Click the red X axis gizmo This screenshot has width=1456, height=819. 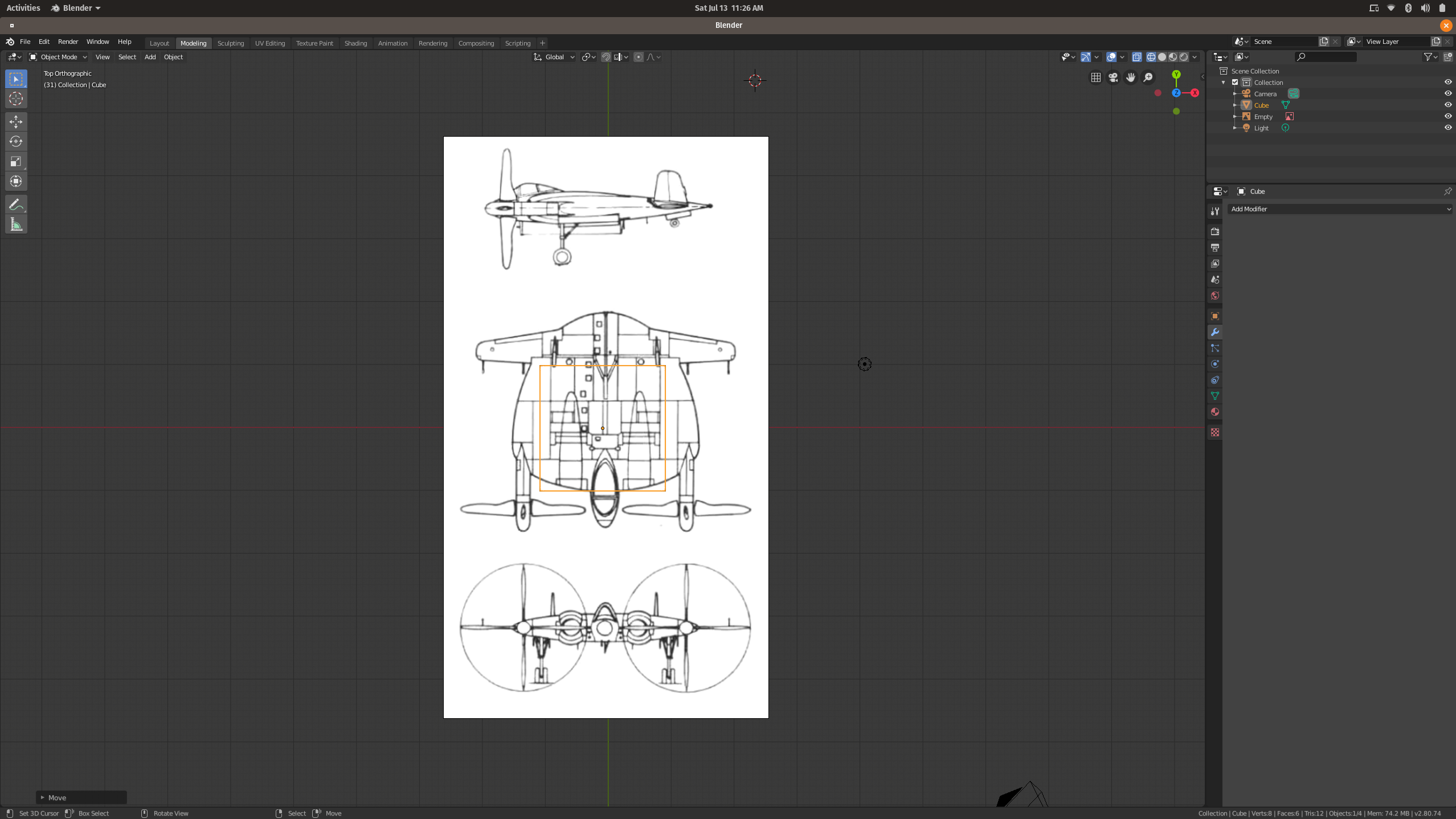pyautogui.click(x=1195, y=93)
